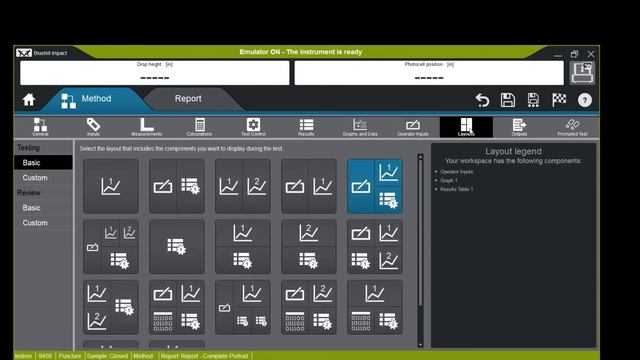Click 'Report: Report - Complete Portrait' in status bar
Image resolution: width=640 pixels, height=360 pixels.
click(x=204, y=356)
